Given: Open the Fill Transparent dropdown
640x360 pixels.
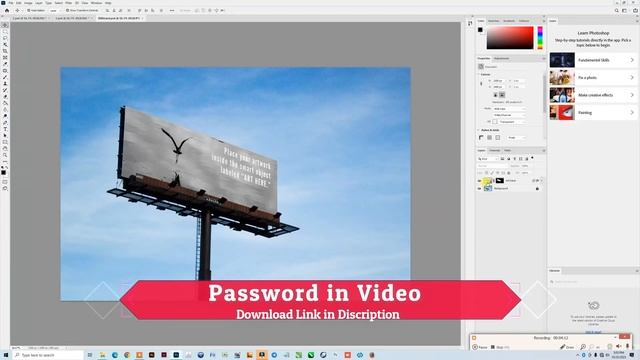Looking at the screenshot, I should (x=512, y=122).
